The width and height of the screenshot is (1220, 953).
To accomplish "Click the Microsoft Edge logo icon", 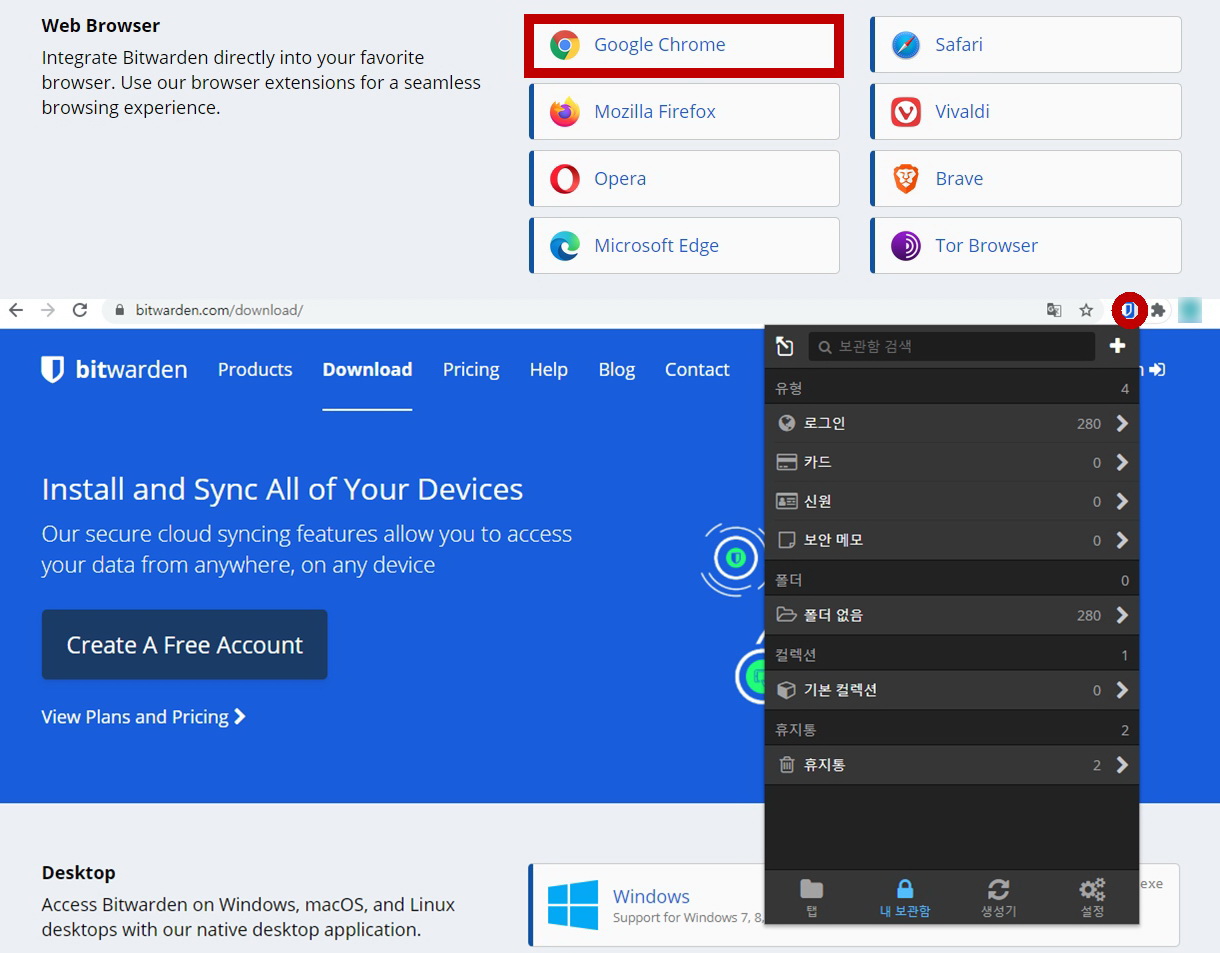I will 565,246.
